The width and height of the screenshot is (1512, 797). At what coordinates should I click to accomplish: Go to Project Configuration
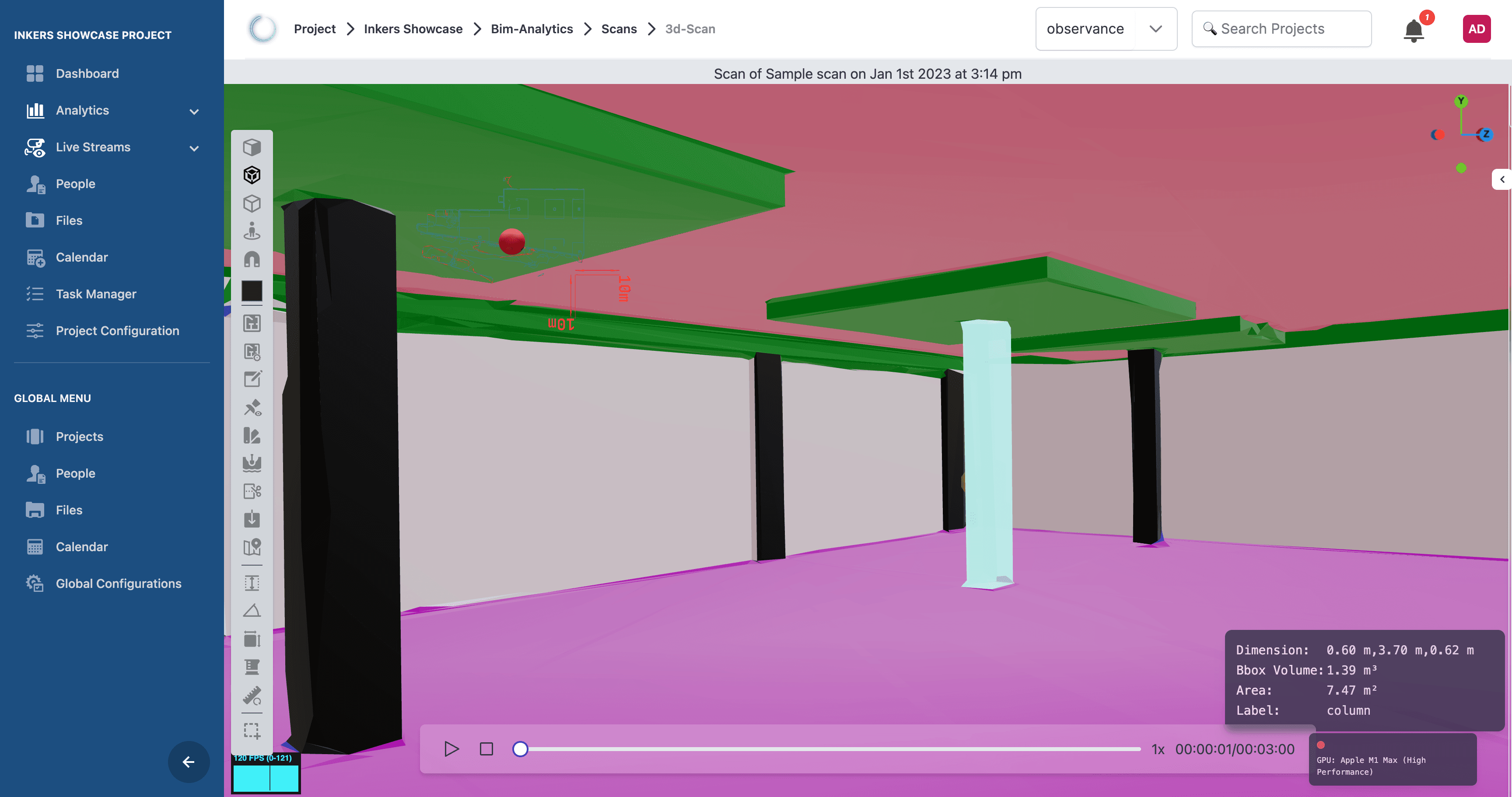[117, 331]
